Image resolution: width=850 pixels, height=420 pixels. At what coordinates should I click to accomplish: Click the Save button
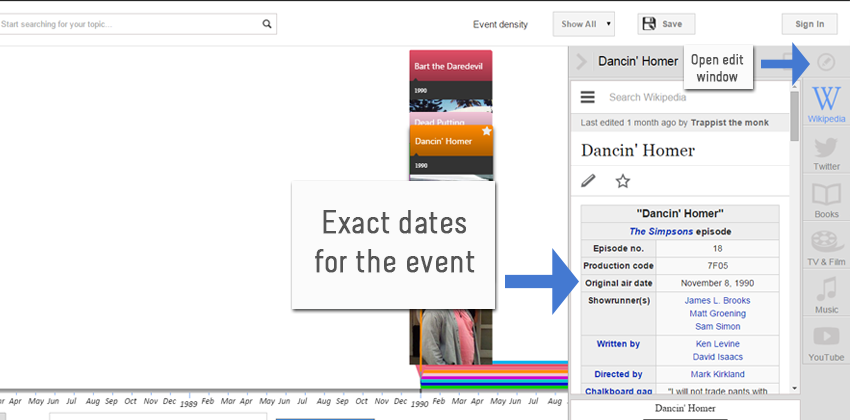pyautogui.click(x=666, y=24)
